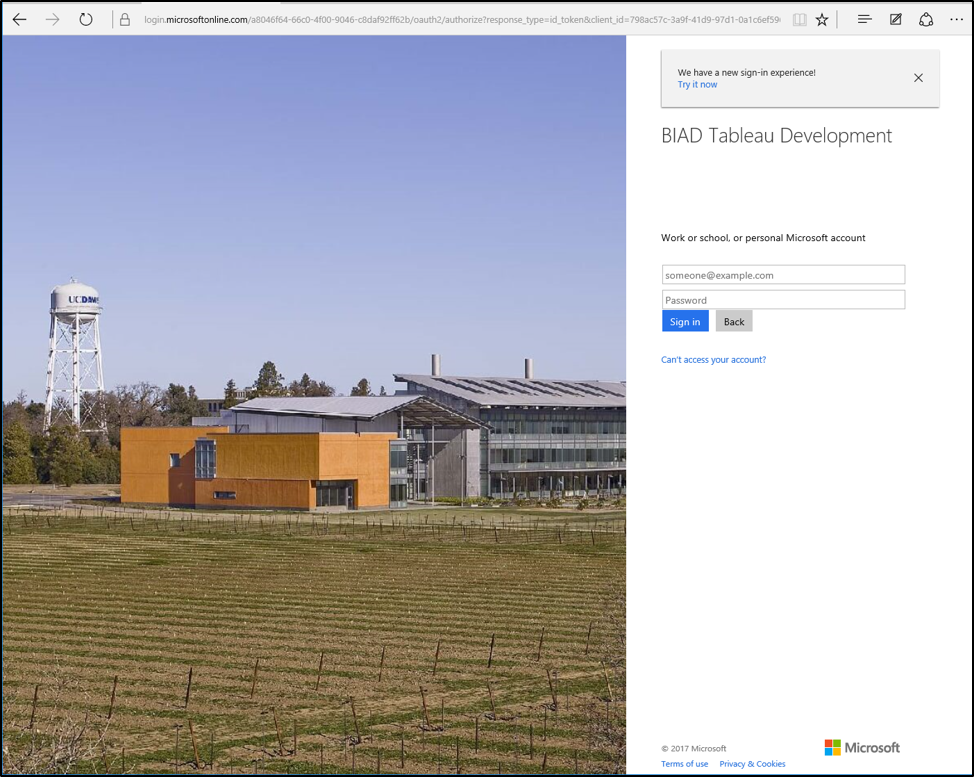
Task: Refresh the current page
Action: click(86, 19)
